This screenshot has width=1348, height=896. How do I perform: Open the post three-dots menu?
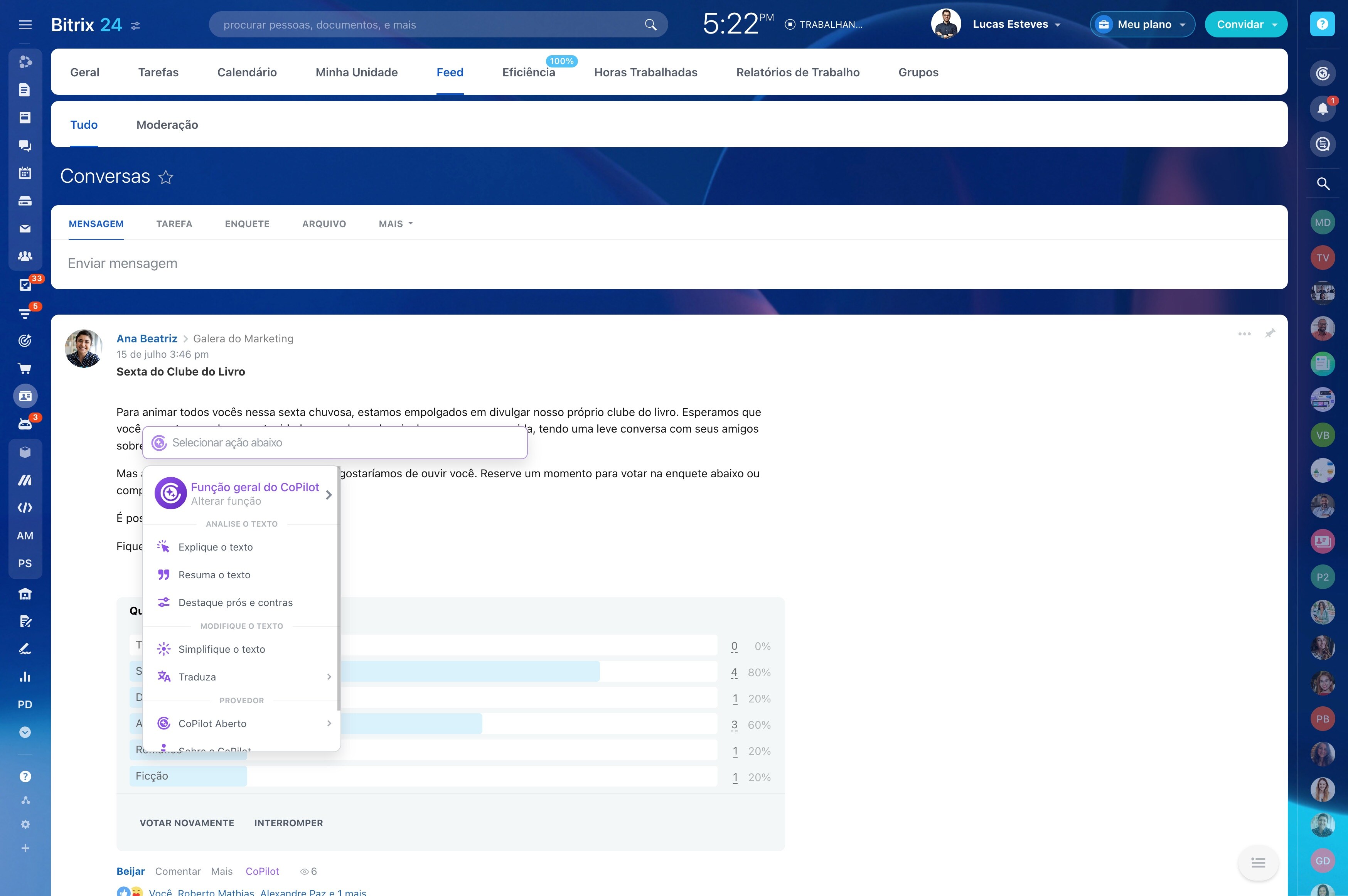coord(1245,334)
